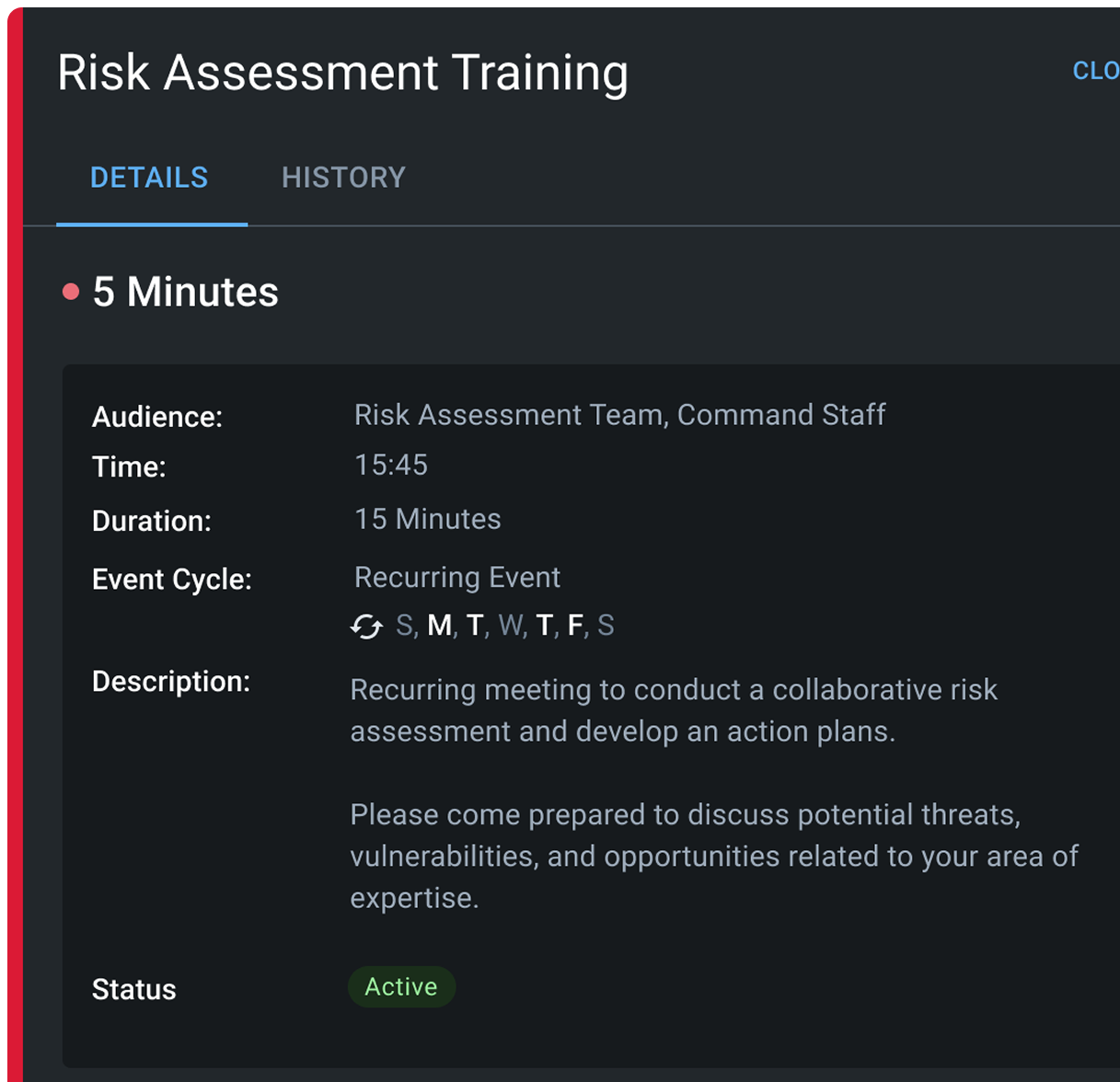
Task: Click the green Active status badge
Action: tap(401, 987)
